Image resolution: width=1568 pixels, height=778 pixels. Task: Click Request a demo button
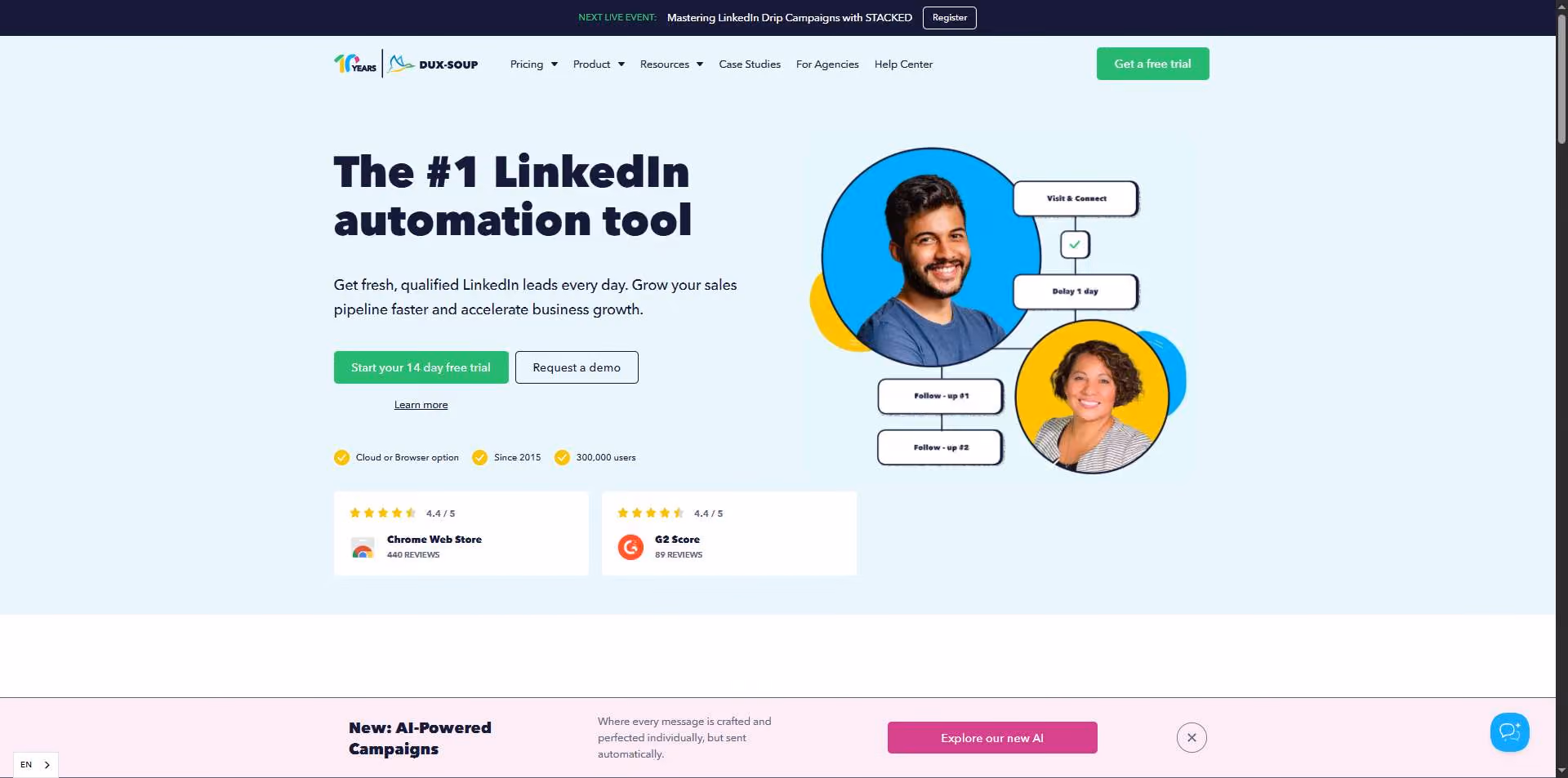pos(577,367)
